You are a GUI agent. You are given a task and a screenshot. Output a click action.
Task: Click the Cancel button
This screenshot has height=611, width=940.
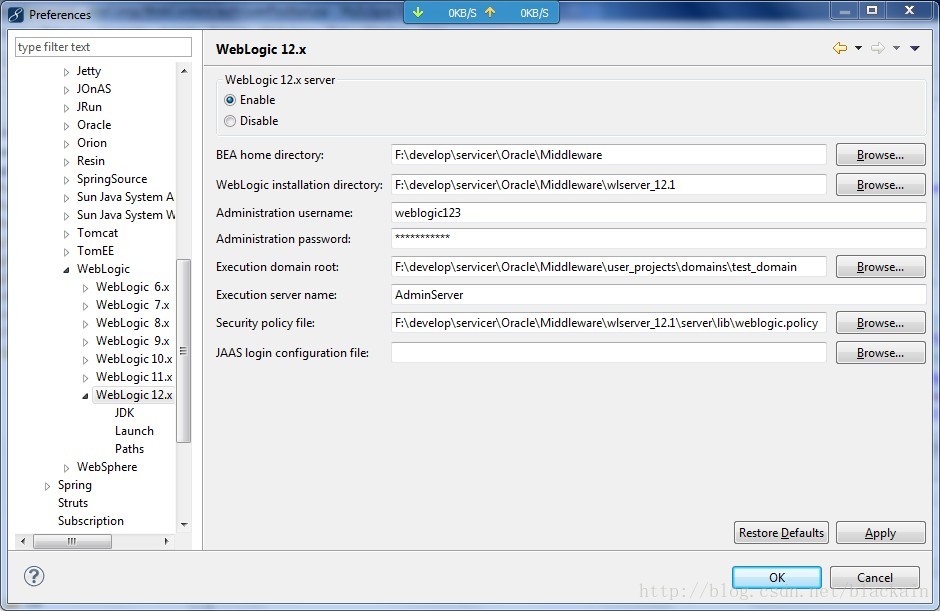(x=875, y=577)
